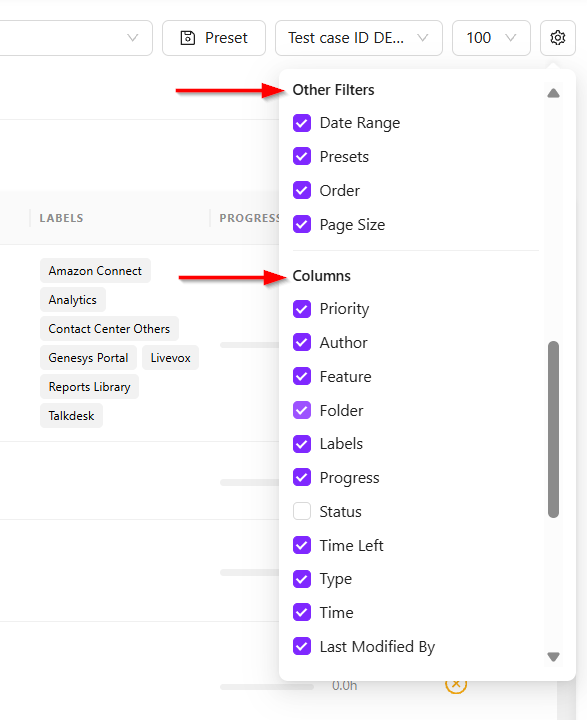Enable the Status column checkbox
Screen dimensions: 587x720
(302, 511)
